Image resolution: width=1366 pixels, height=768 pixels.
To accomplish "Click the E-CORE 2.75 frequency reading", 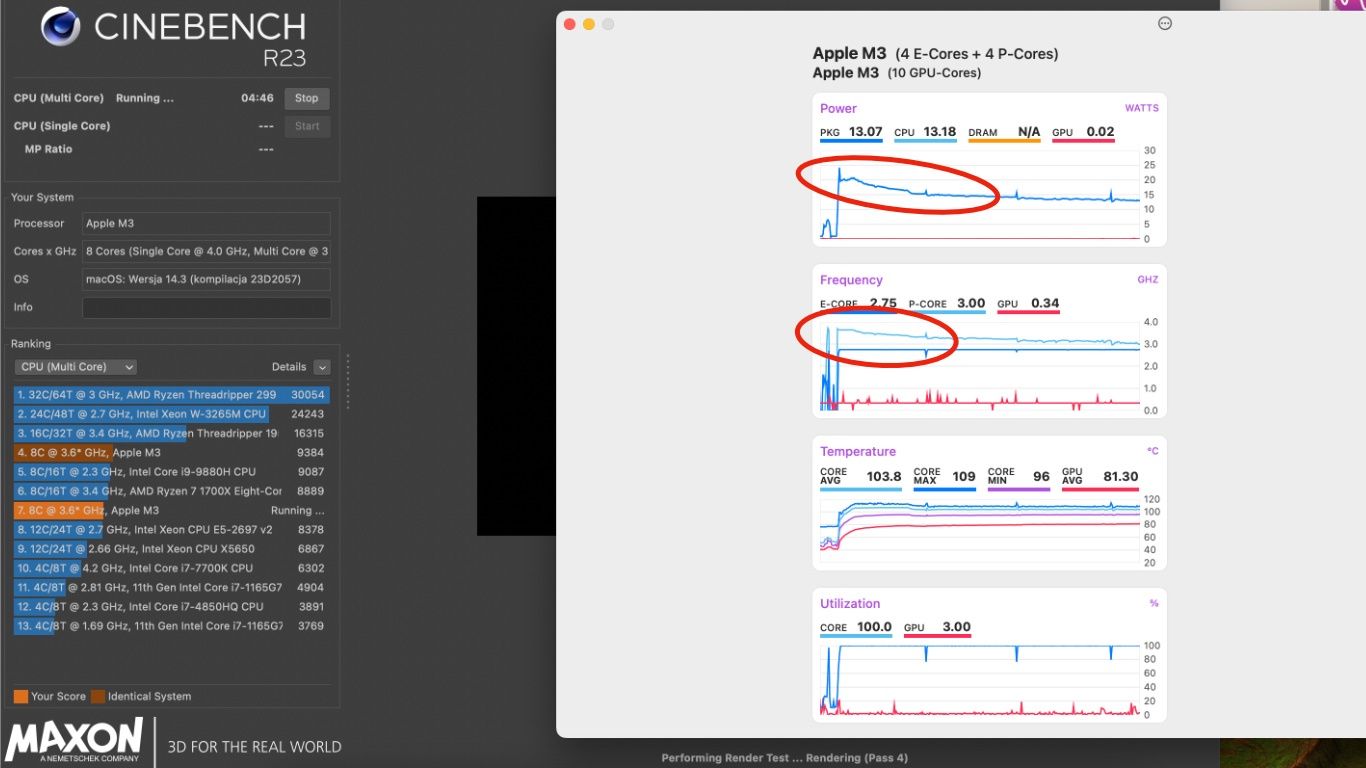I will pos(858,304).
